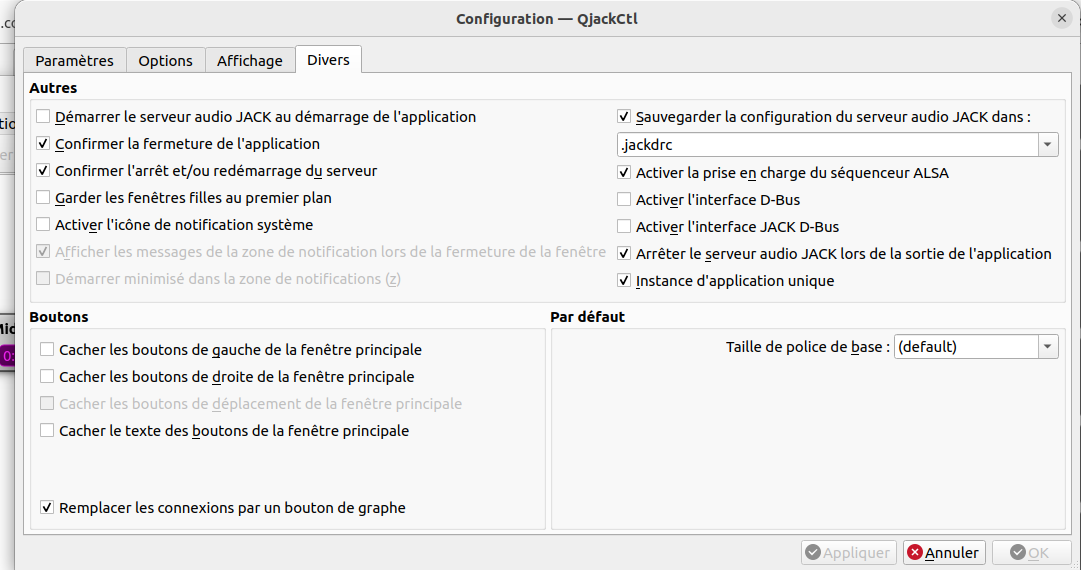Click the red Annuler cancel button

[944, 553]
